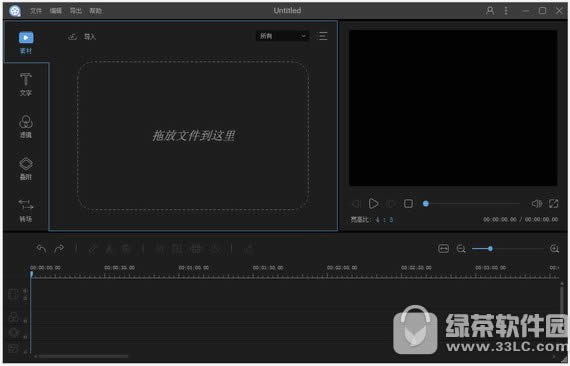The image size is (570, 366).
Task: Click the zoom-to-fit timeline icon
Action: tap(443, 249)
